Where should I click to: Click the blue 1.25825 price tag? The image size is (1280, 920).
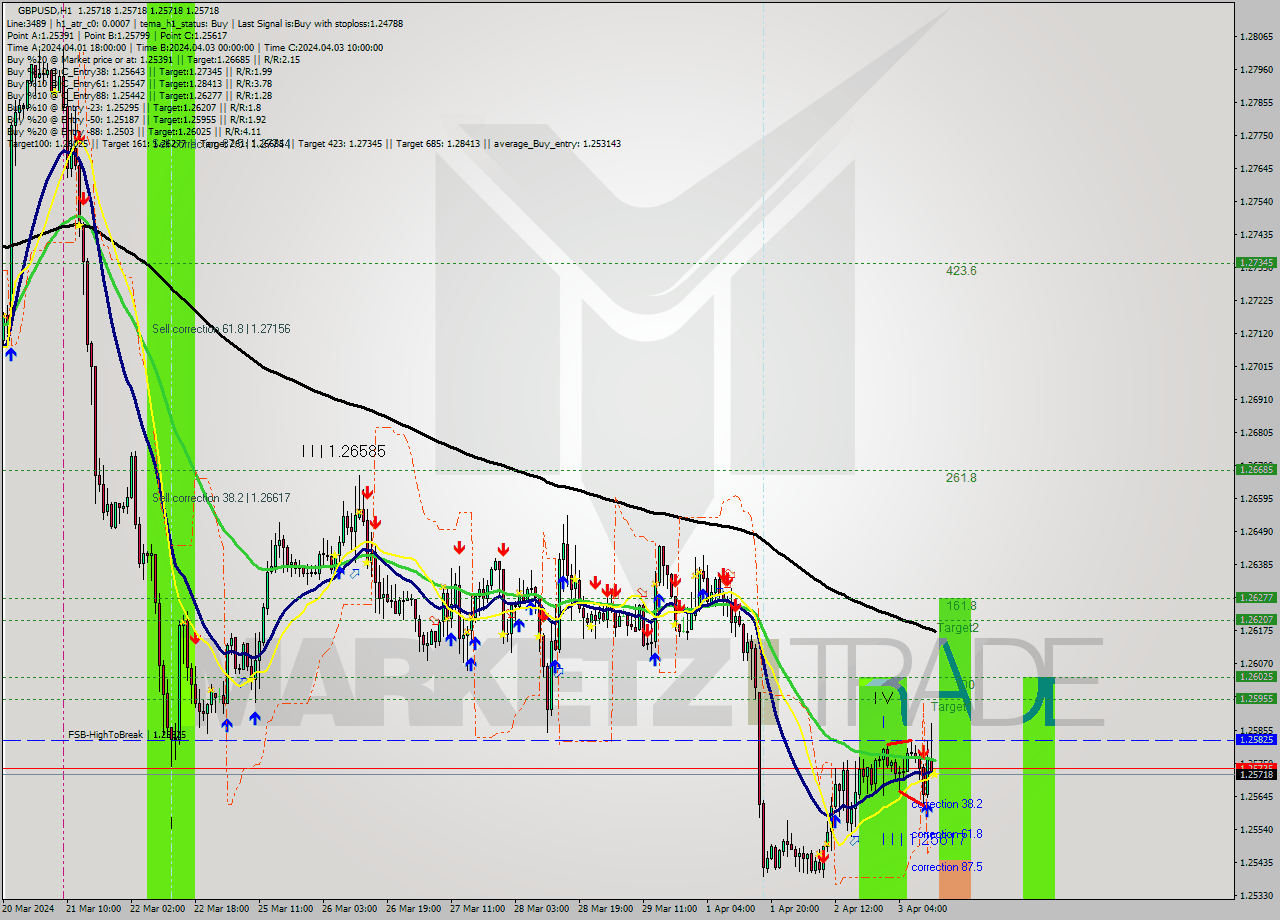coord(1256,740)
